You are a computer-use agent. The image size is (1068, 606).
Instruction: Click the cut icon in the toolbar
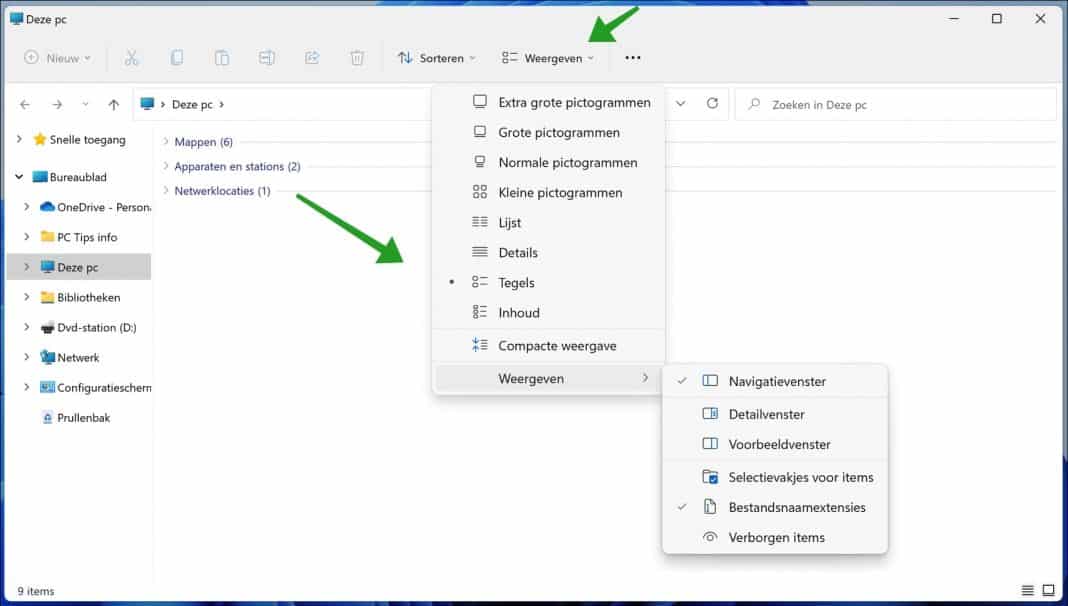point(131,58)
